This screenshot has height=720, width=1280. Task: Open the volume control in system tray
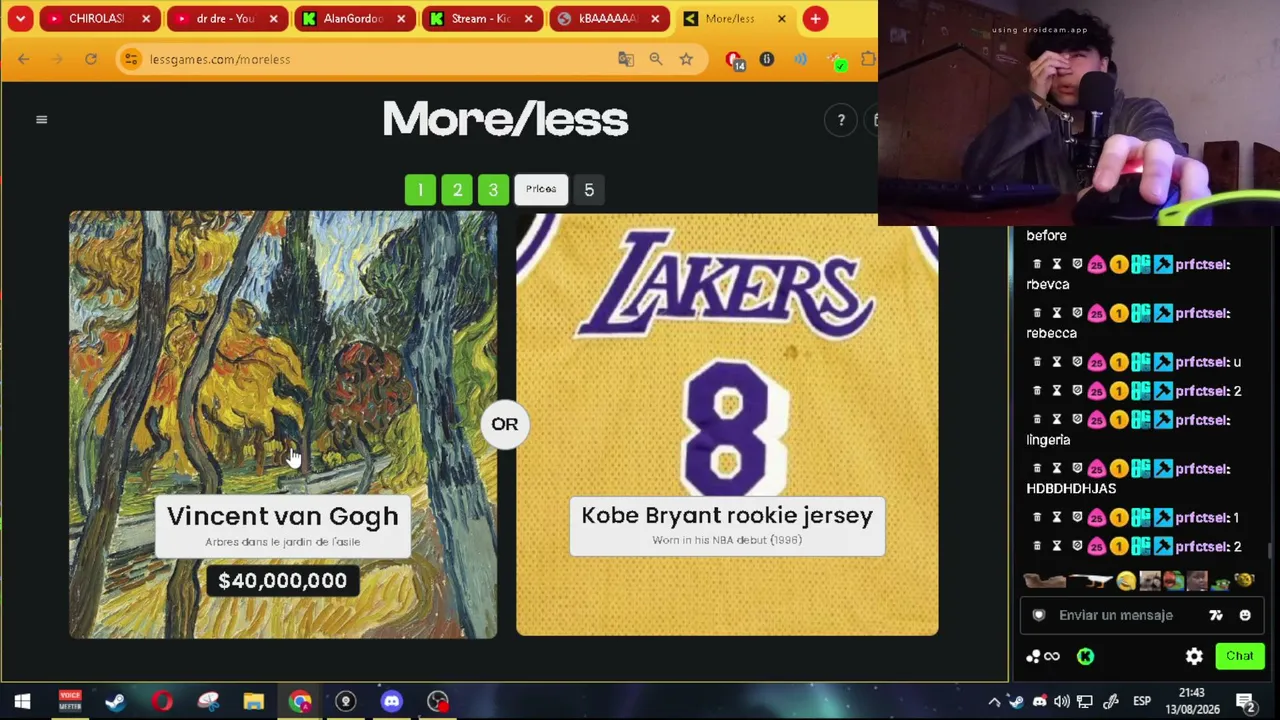point(1062,701)
